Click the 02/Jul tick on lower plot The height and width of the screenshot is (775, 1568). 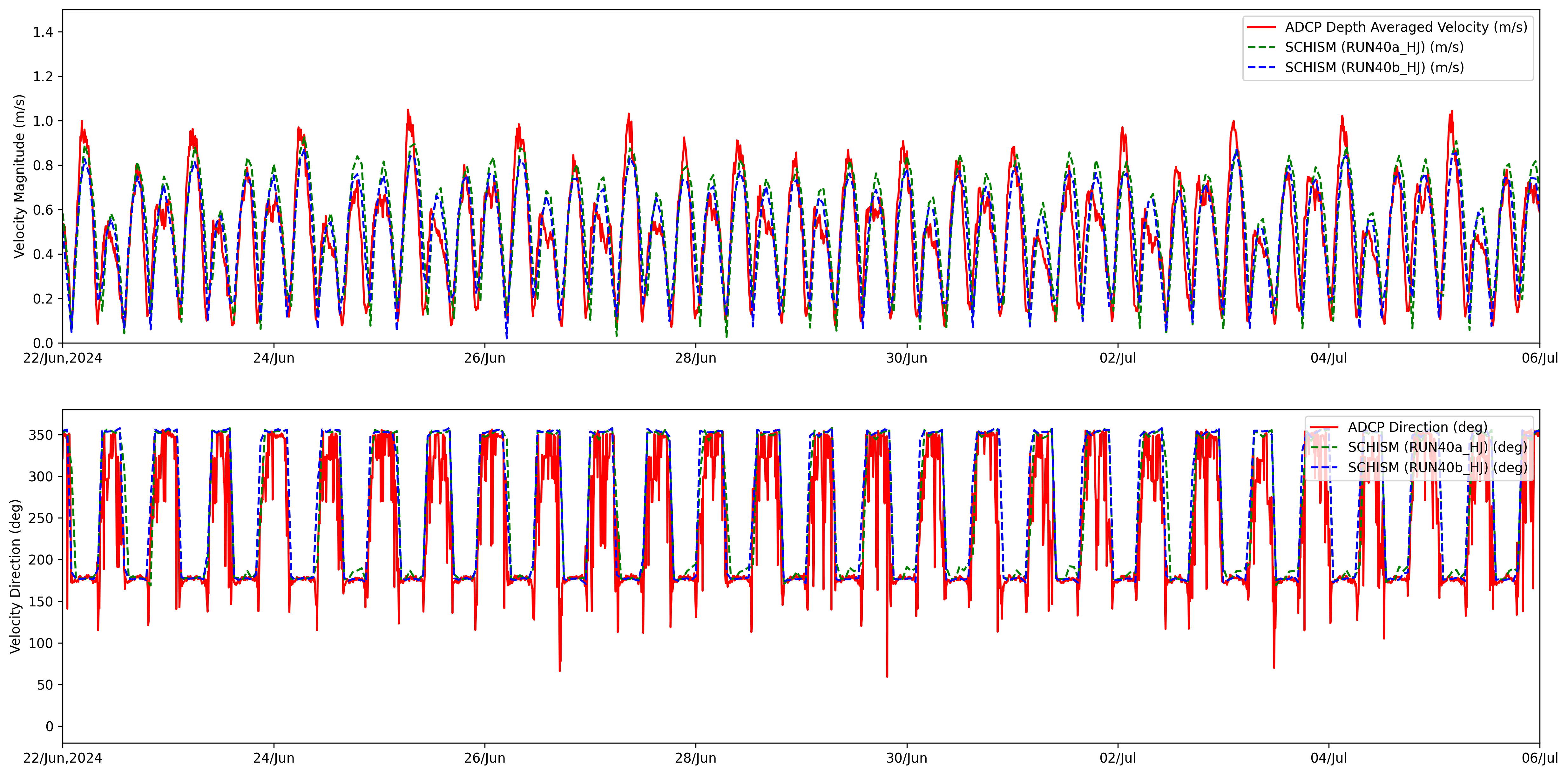(1118, 758)
